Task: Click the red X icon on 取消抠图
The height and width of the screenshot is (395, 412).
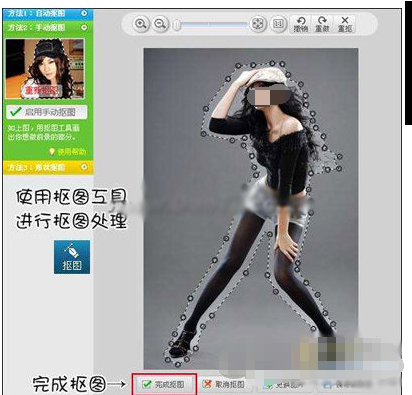Action: pyautogui.click(x=207, y=384)
